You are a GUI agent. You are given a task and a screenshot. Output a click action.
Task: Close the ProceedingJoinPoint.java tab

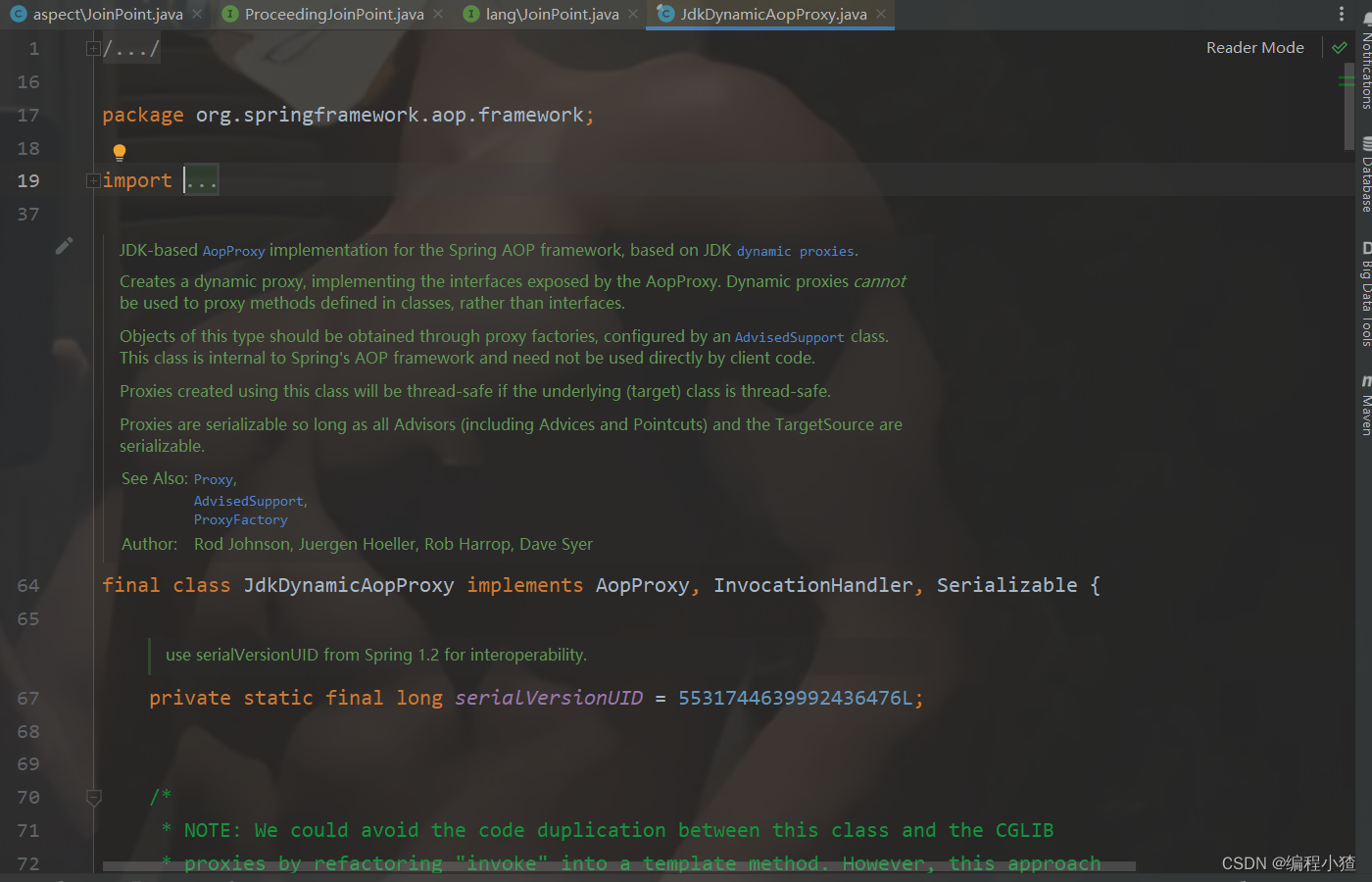click(x=438, y=15)
